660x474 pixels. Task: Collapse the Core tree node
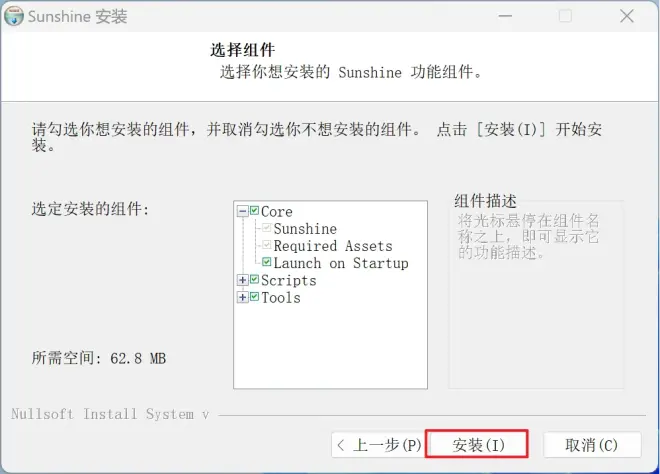[242, 211]
